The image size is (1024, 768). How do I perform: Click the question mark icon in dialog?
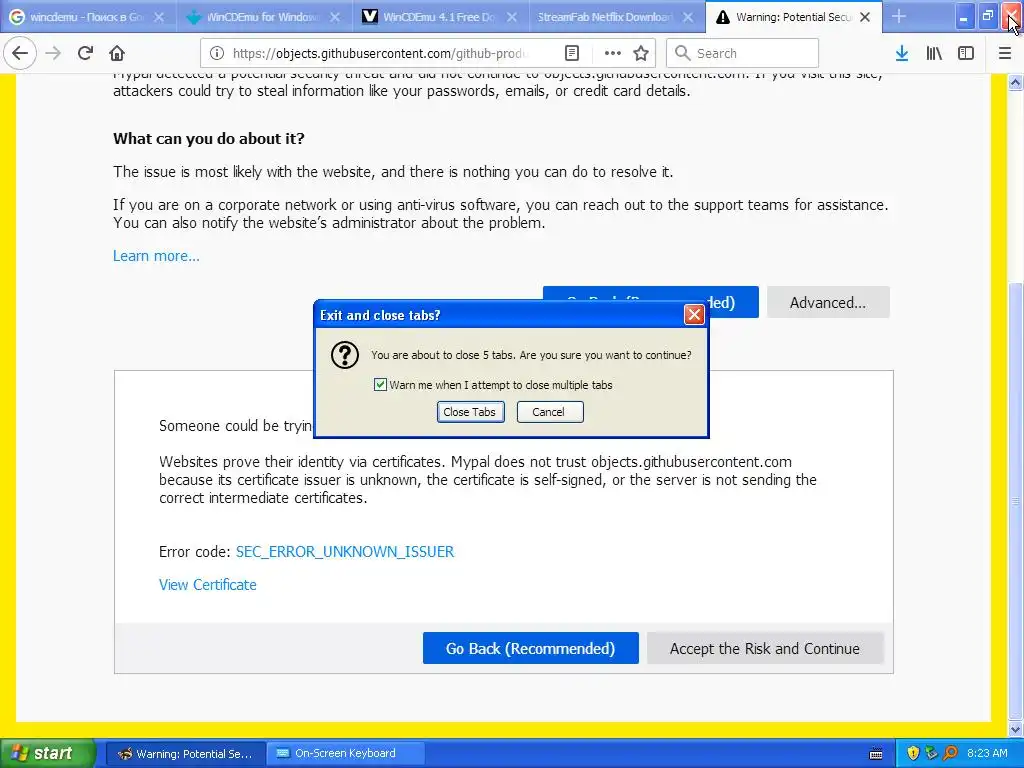(x=345, y=355)
